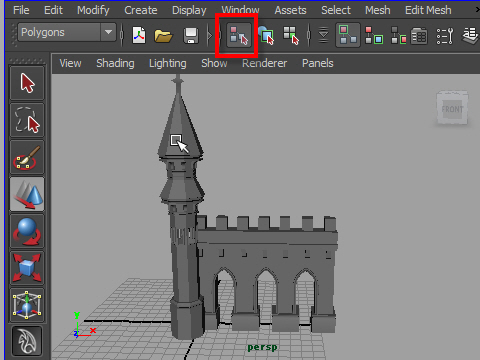
Task: Toggle select by hierarchy mode
Action: [x=239, y=35]
